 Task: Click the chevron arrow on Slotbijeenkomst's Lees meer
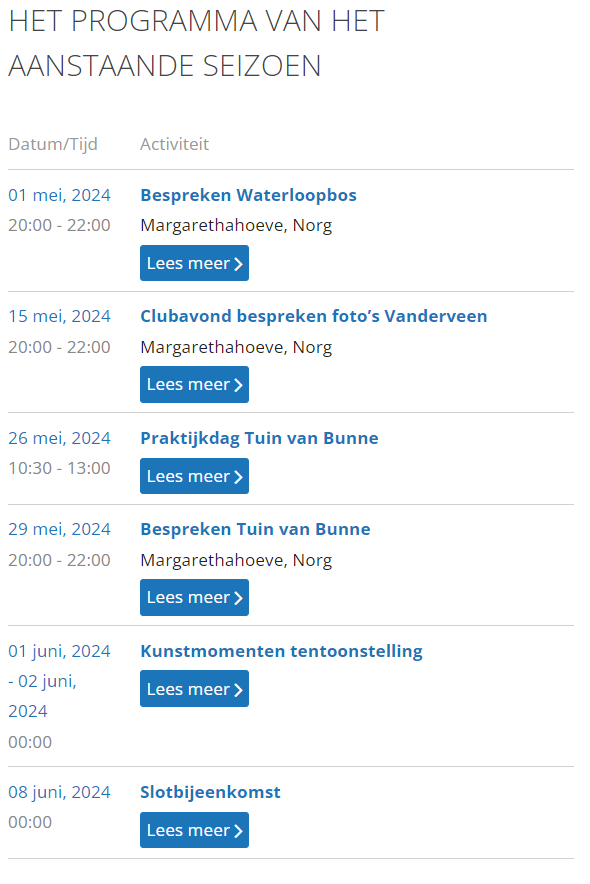238,831
